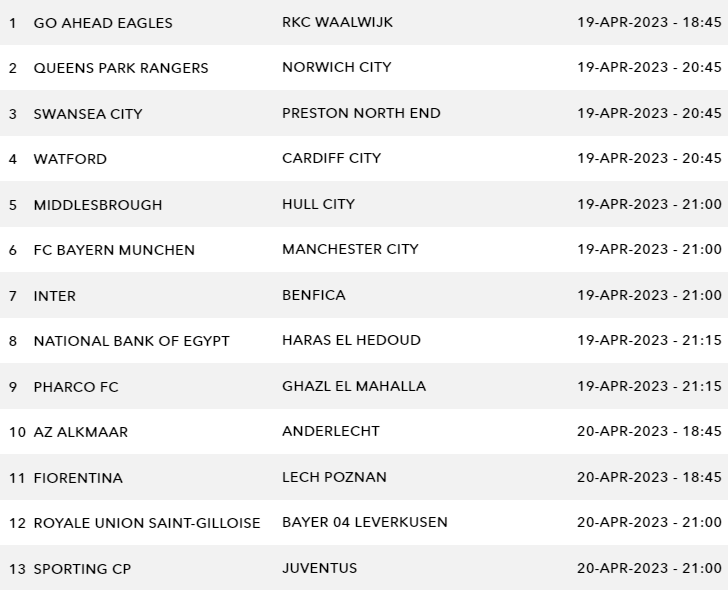The width and height of the screenshot is (728, 590).
Task: Click the Juventus team name
Action: tap(319, 568)
